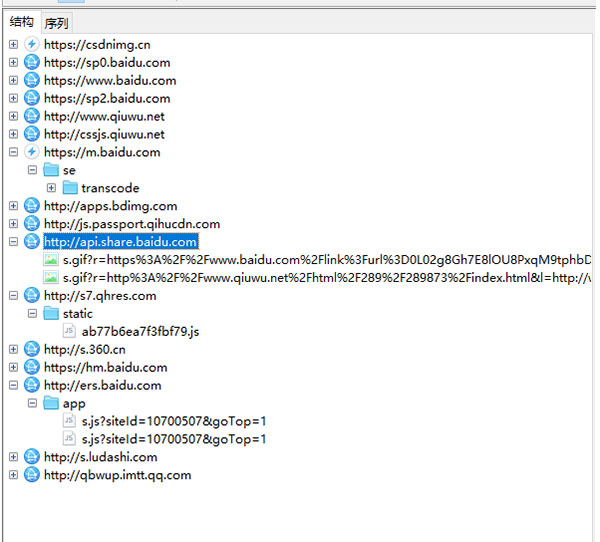Expand the http://s.ludashi.com node
This screenshot has width=600, height=542.
13,457
